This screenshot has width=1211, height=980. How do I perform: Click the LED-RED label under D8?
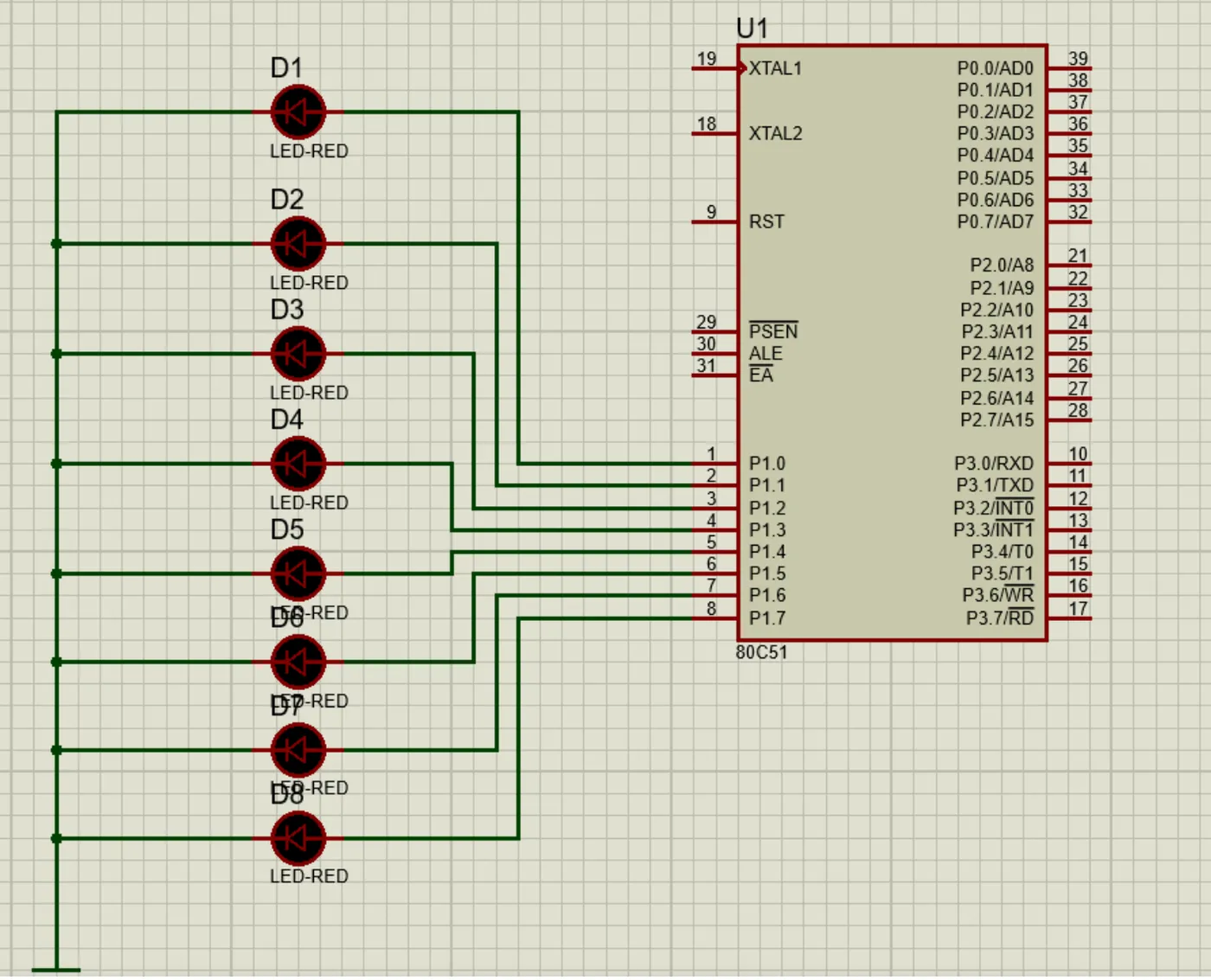(309, 875)
